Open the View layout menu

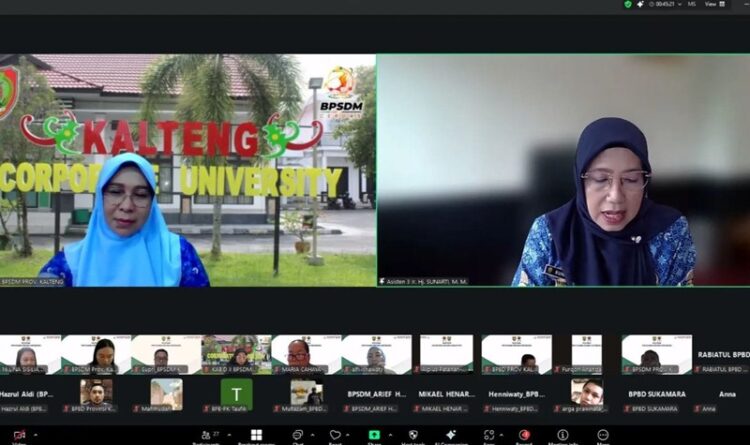pos(715,4)
